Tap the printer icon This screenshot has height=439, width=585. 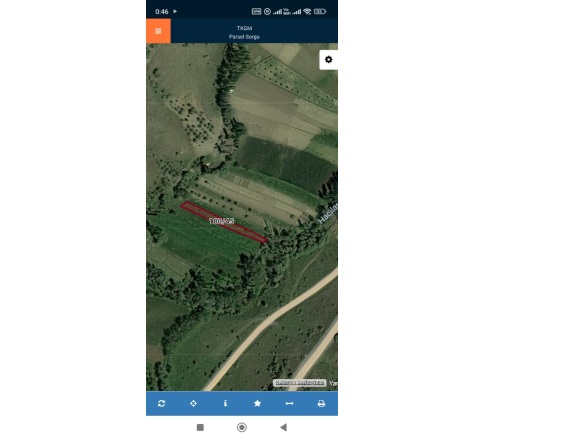pos(321,403)
